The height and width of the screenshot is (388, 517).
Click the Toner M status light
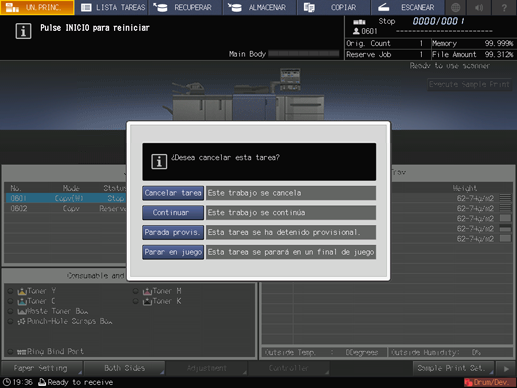[136, 291]
